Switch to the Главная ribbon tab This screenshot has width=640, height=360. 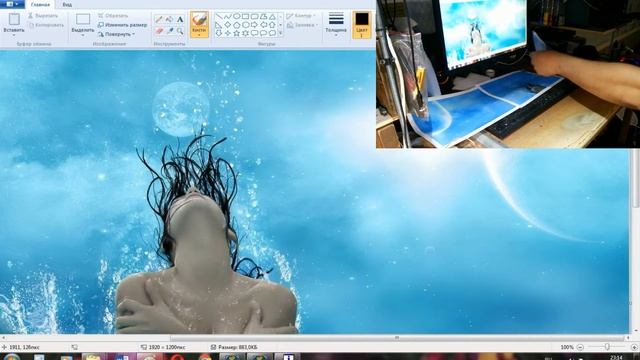pos(40,4)
